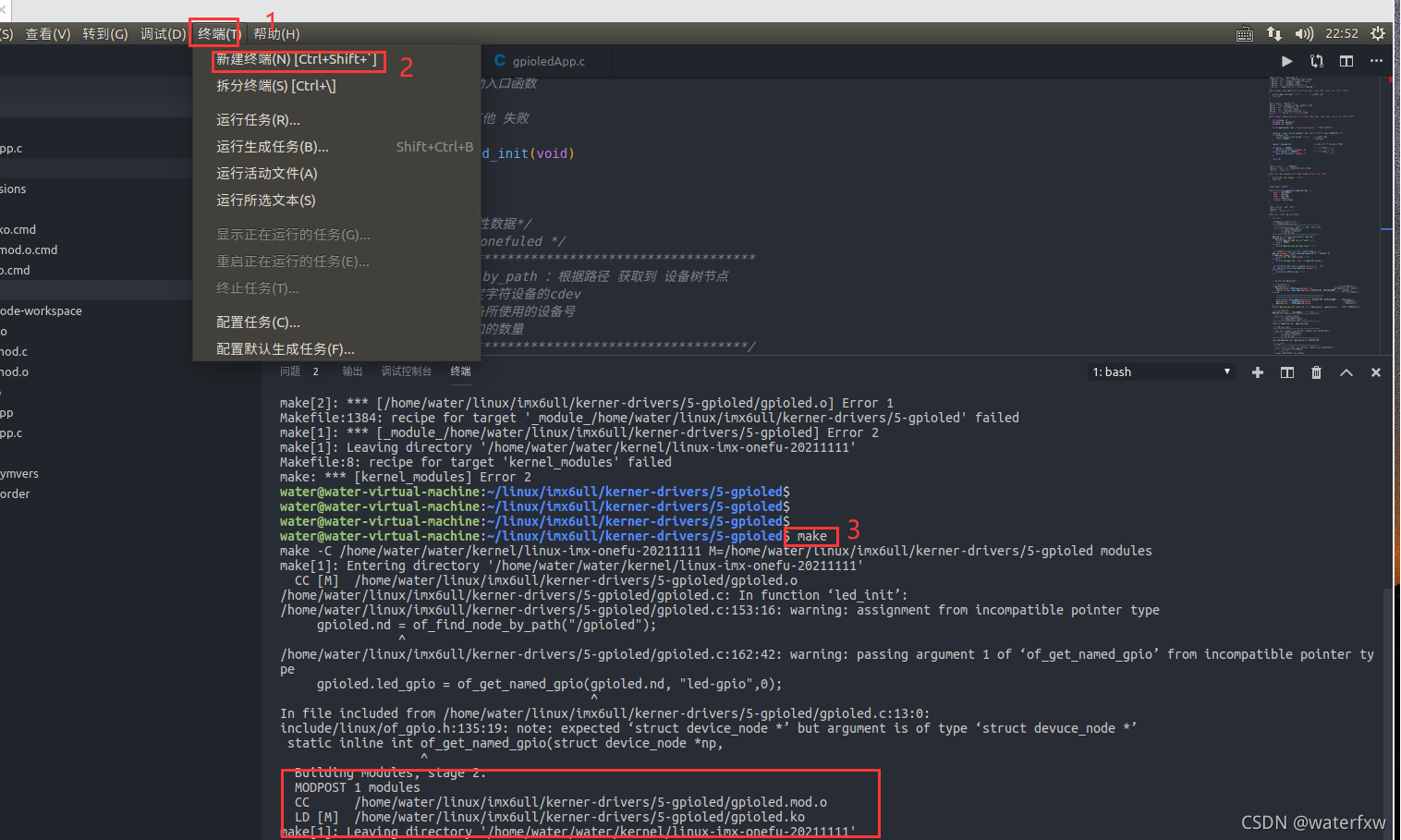
Task: Open the 终端(T) menu in menu bar
Action: click(x=219, y=34)
